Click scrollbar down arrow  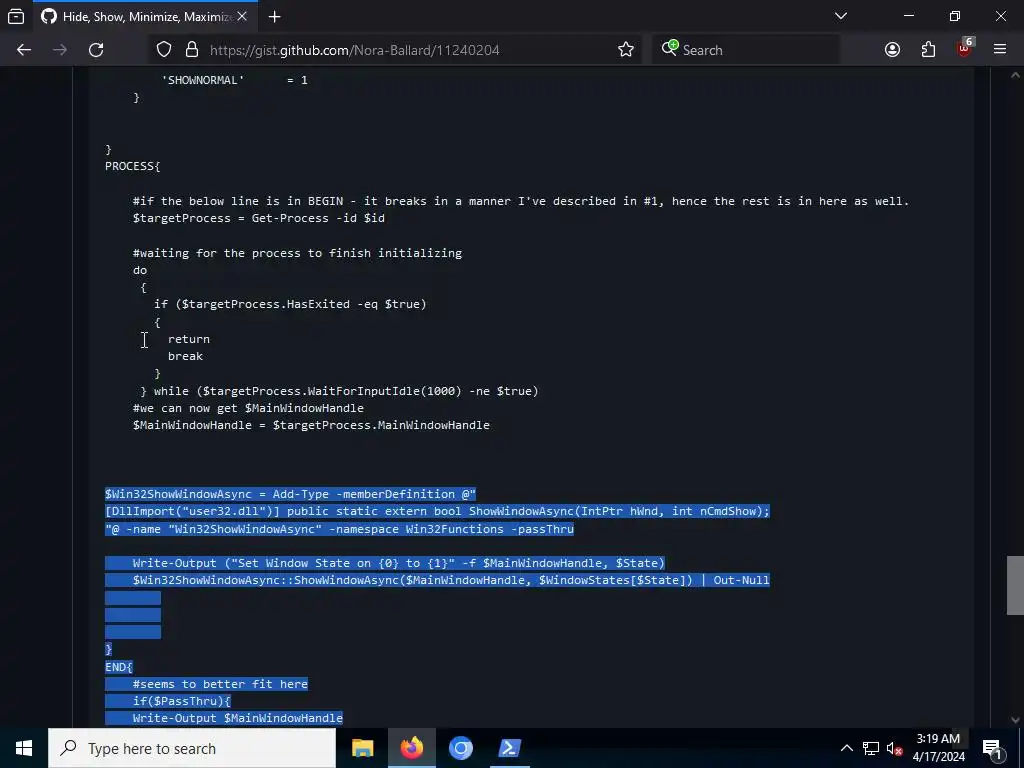coord(1015,720)
